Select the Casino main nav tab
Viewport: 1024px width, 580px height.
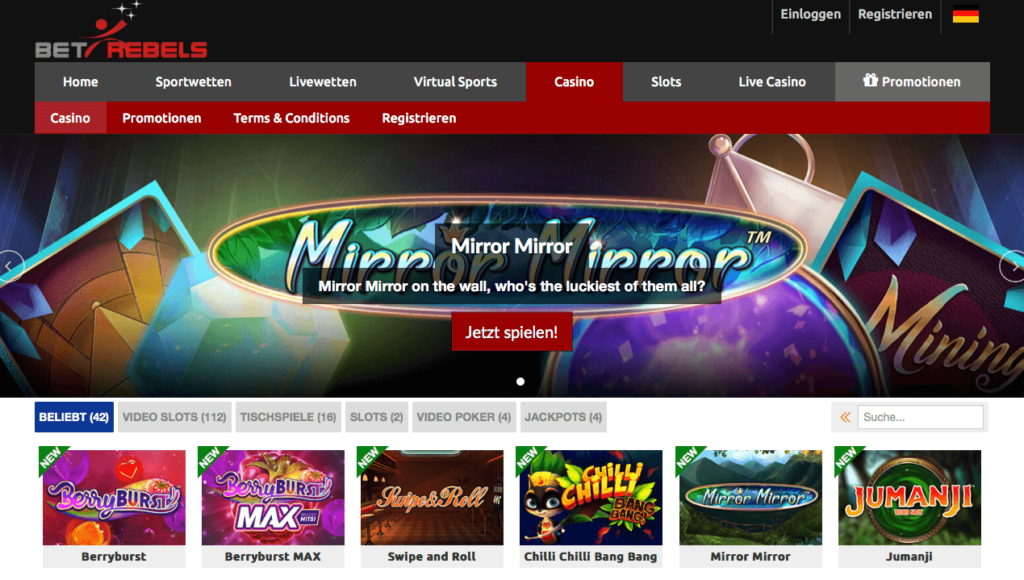(x=574, y=82)
